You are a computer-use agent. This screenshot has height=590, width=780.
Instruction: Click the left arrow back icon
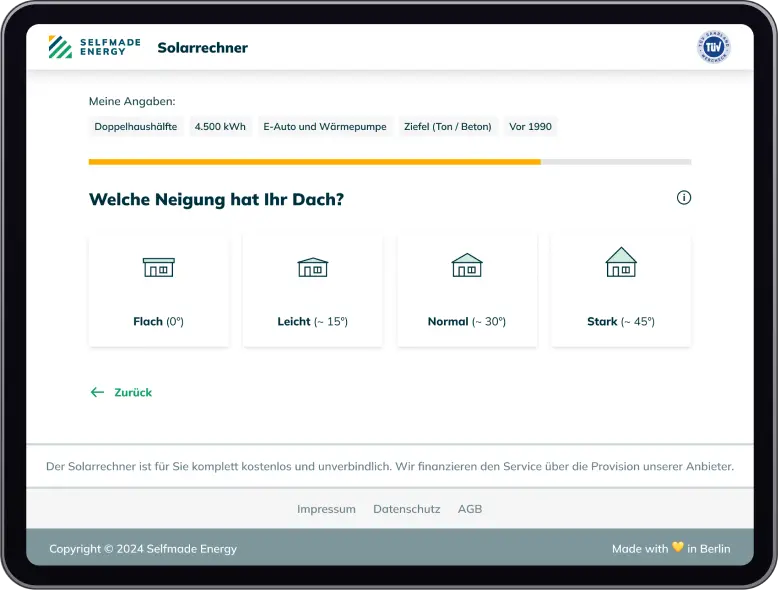pyautogui.click(x=97, y=393)
